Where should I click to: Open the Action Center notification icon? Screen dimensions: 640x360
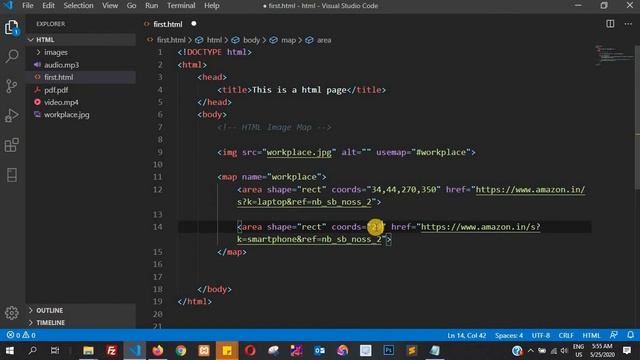(627, 351)
